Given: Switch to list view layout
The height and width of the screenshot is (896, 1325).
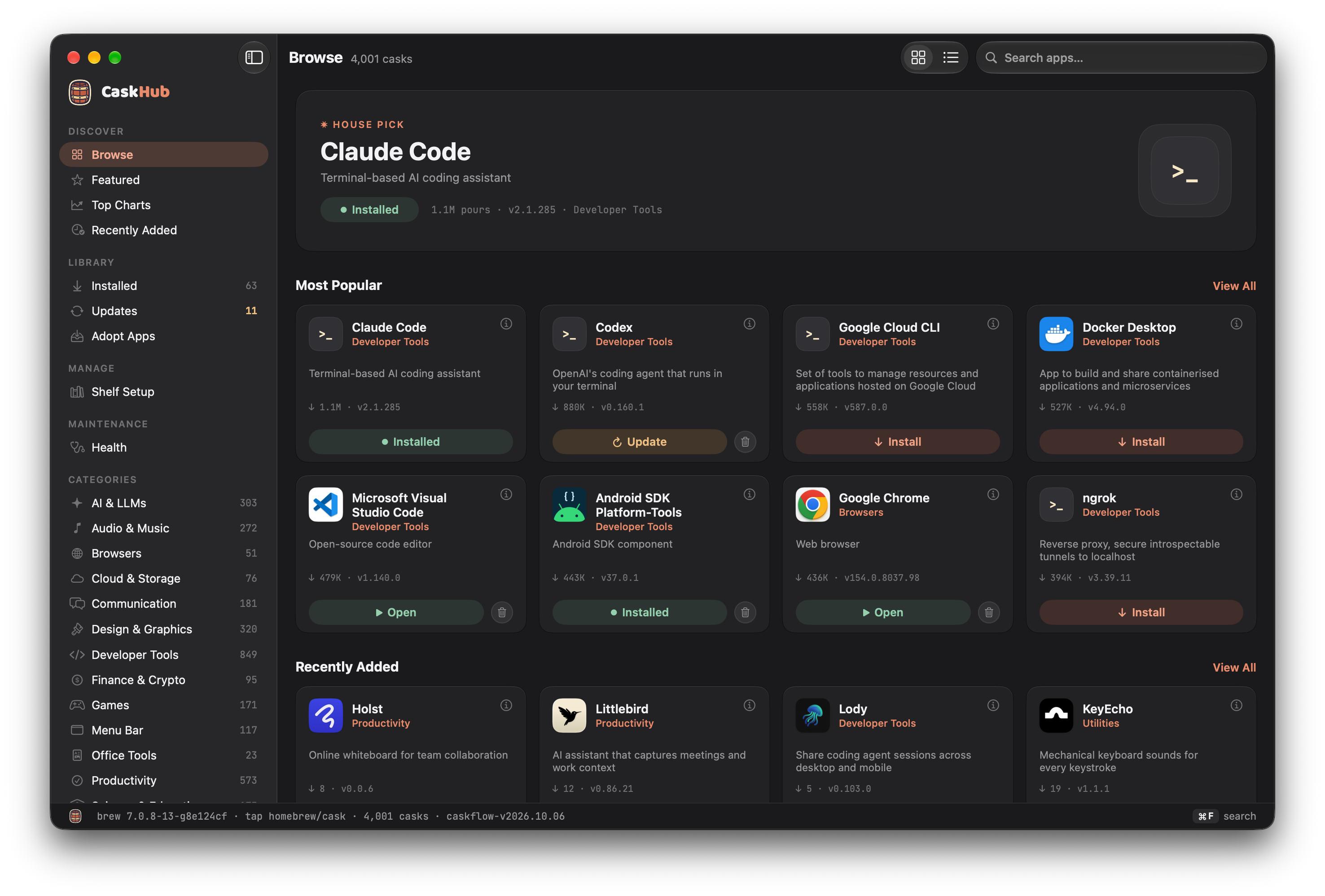Looking at the screenshot, I should [950, 57].
